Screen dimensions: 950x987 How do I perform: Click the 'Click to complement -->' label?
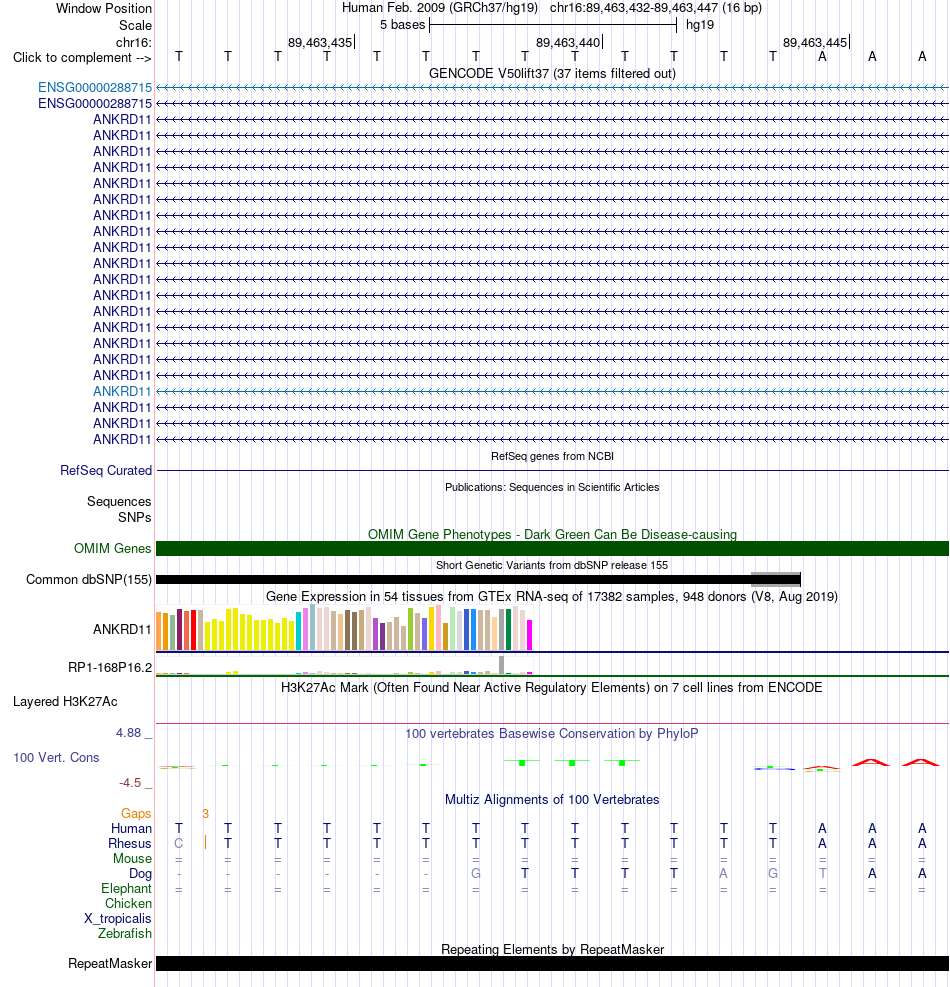click(x=82, y=58)
